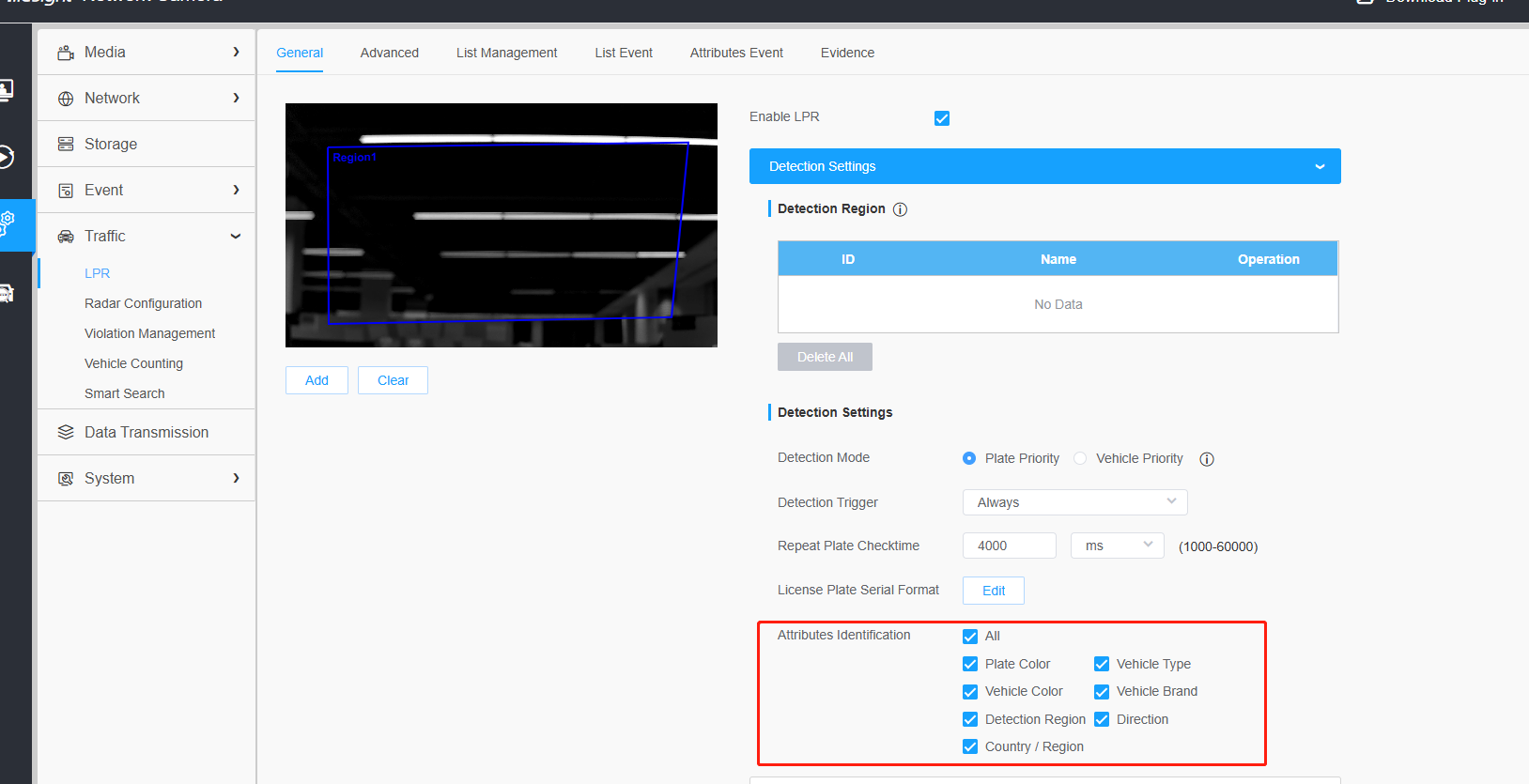Uncheck the Enable LPR checkbox
This screenshot has height=784, width=1529.
tap(942, 118)
